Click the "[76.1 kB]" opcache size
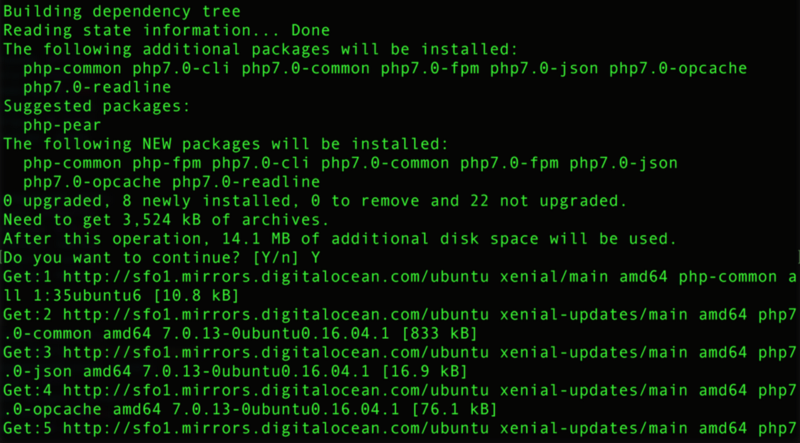Image resolution: width=800 pixels, height=443 pixels. 446,408
